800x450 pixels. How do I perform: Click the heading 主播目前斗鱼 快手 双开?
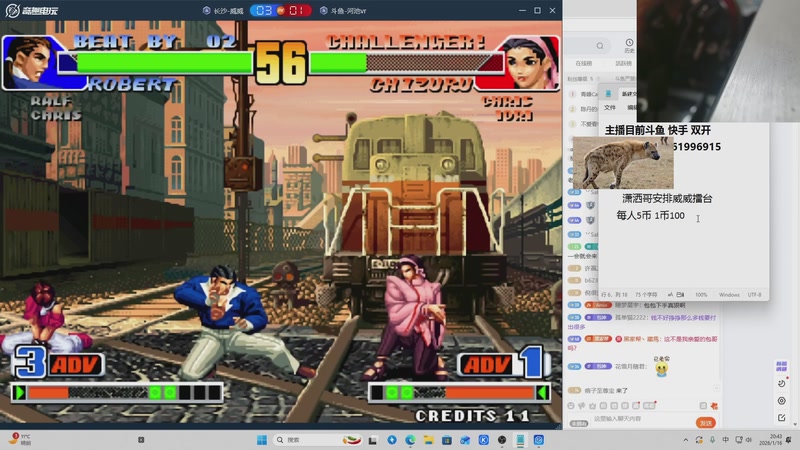pos(658,130)
